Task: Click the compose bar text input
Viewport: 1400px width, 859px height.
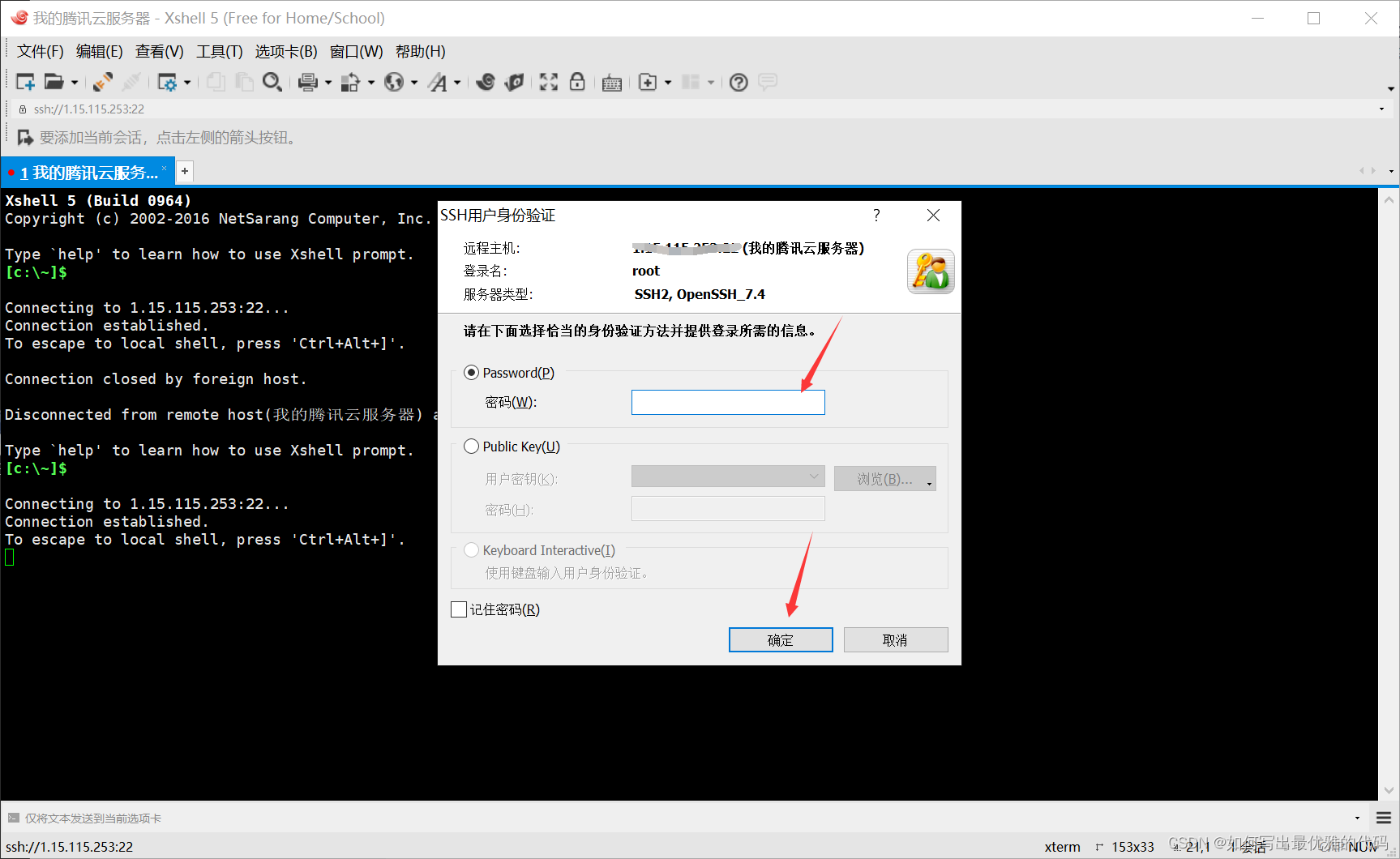Action: pos(686,818)
